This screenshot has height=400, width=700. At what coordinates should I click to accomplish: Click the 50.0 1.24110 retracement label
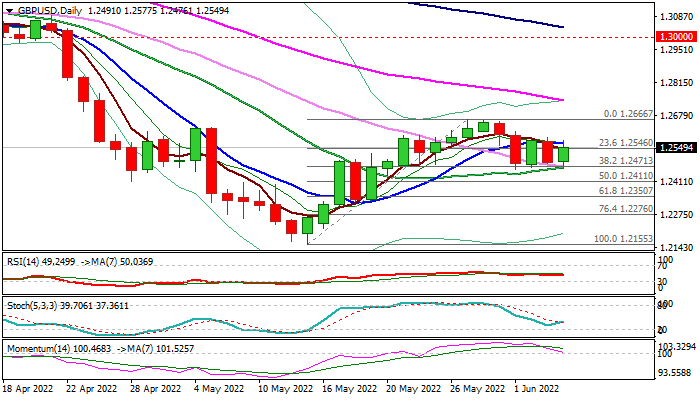coord(626,176)
